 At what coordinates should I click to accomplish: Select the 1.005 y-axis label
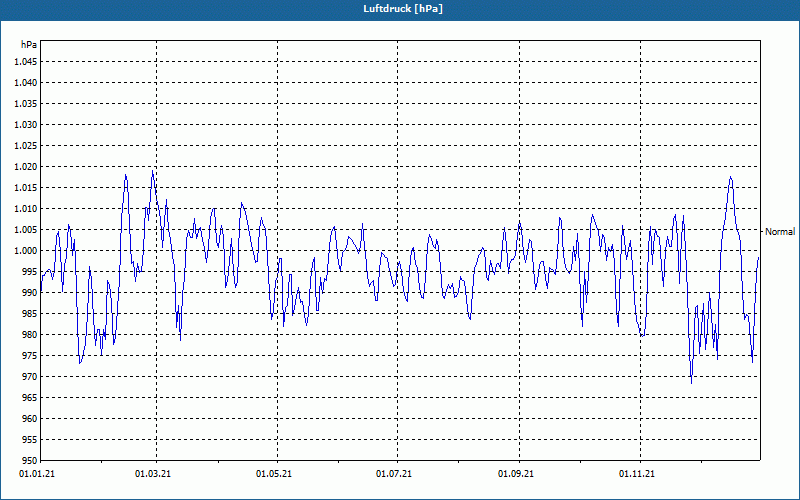click(26, 230)
